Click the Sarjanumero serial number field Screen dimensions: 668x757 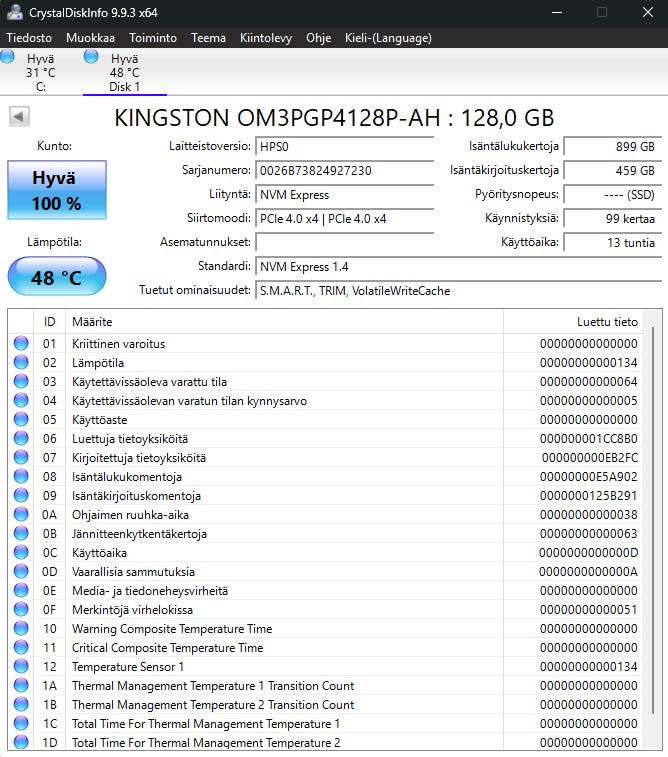[344, 170]
